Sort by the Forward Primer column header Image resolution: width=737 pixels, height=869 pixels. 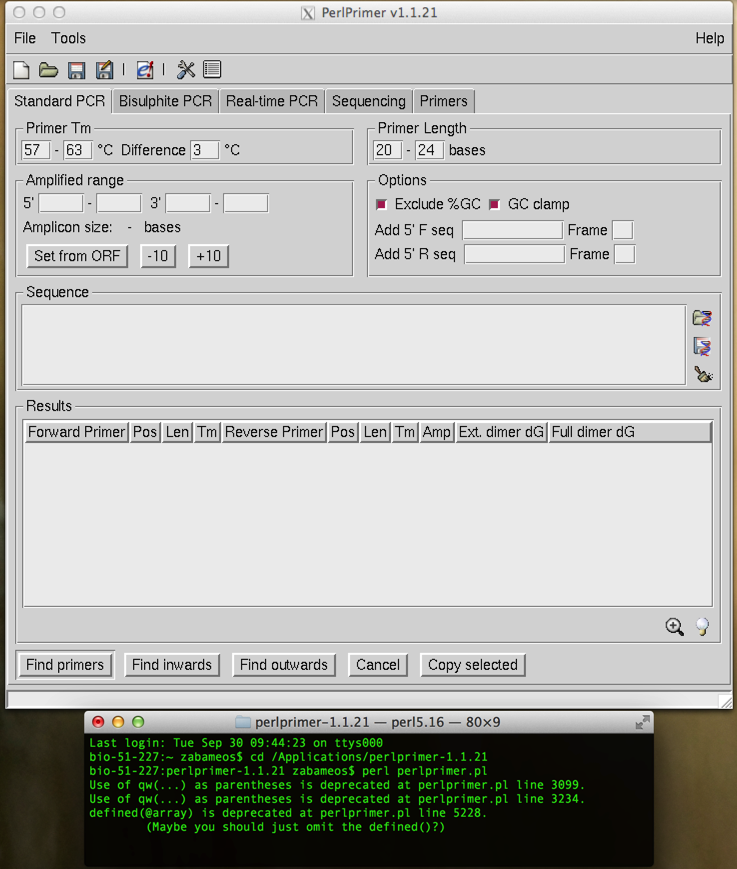tap(76, 432)
